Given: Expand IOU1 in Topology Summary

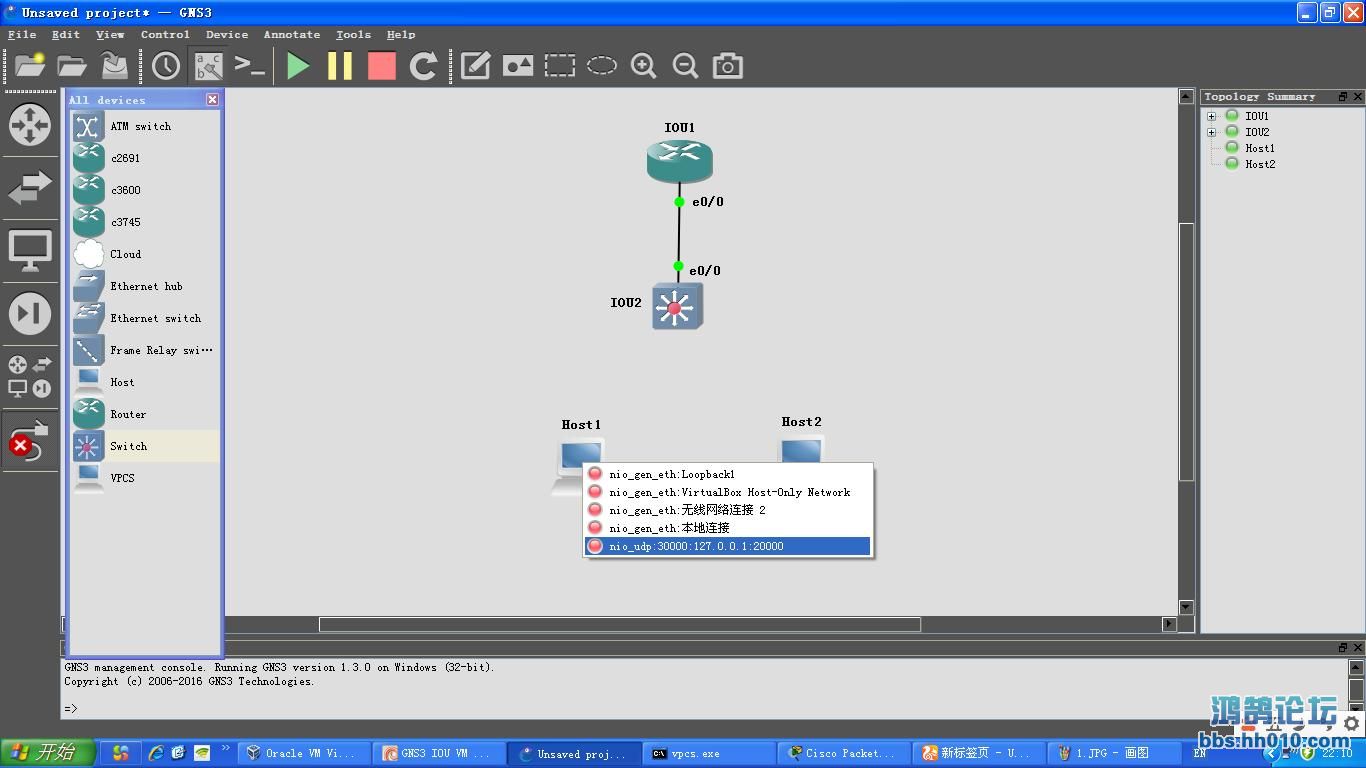Looking at the screenshot, I should [1212, 116].
